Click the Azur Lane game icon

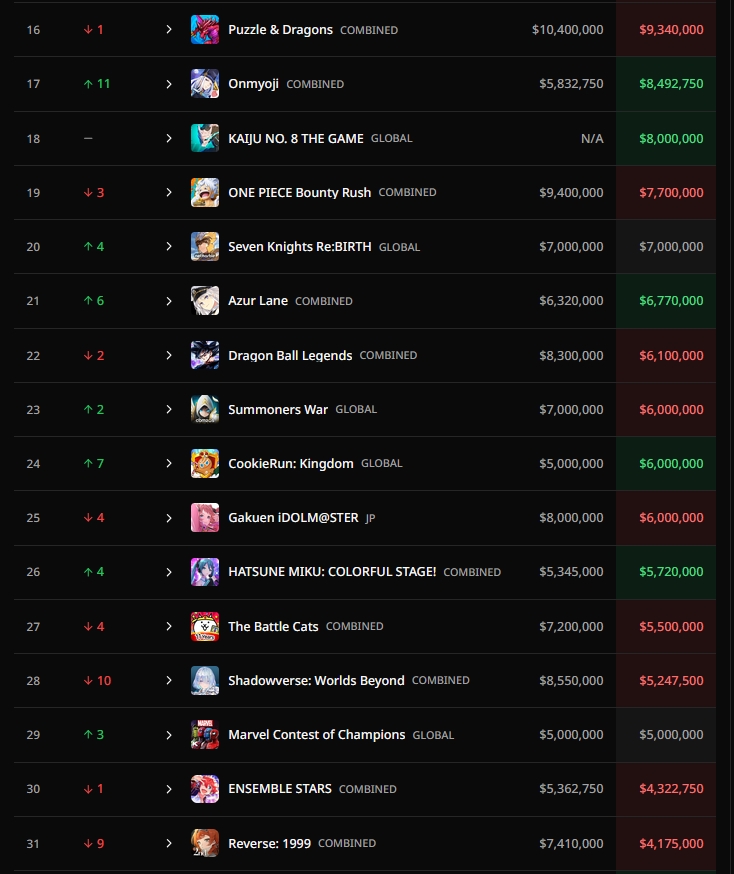pyautogui.click(x=205, y=301)
